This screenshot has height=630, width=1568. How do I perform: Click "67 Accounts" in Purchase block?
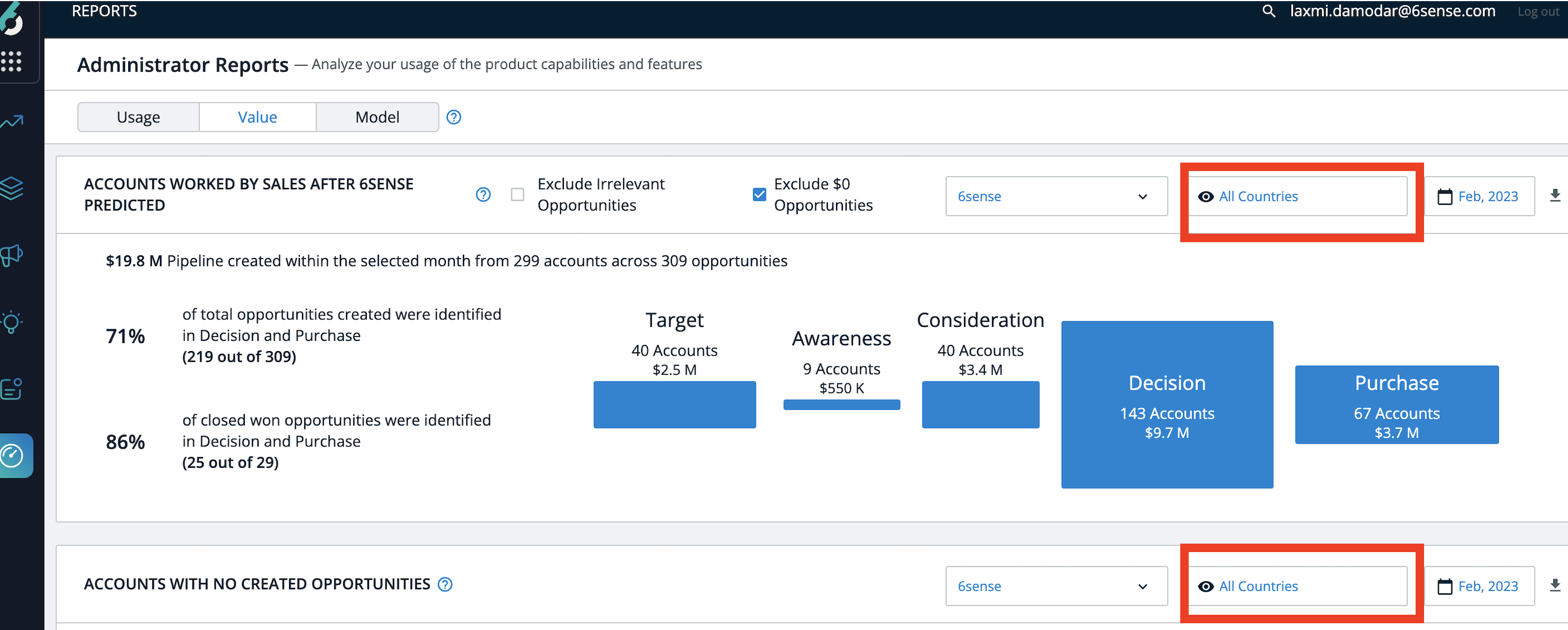(x=1396, y=413)
